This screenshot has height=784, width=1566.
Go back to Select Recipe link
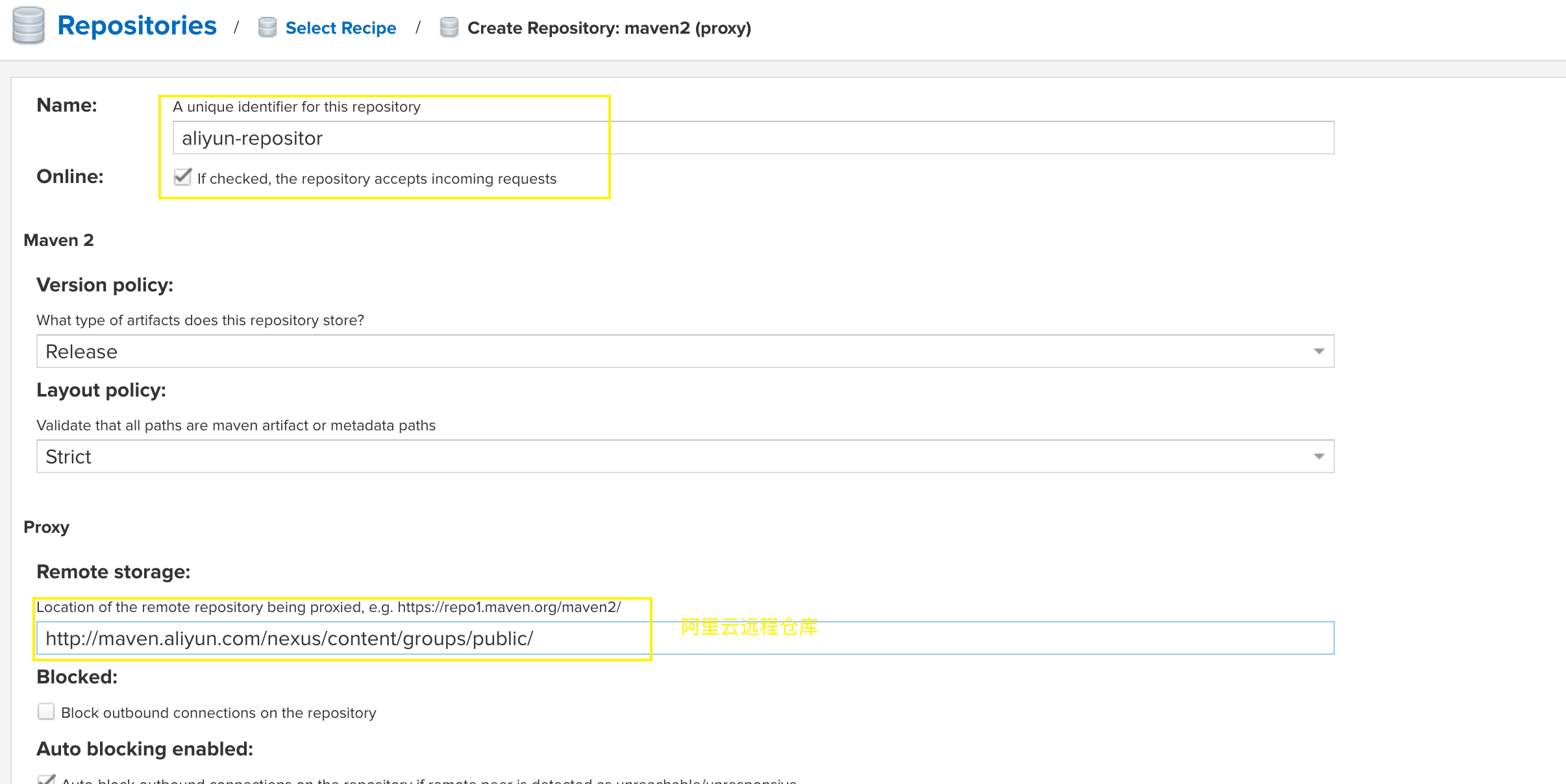[340, 28]
